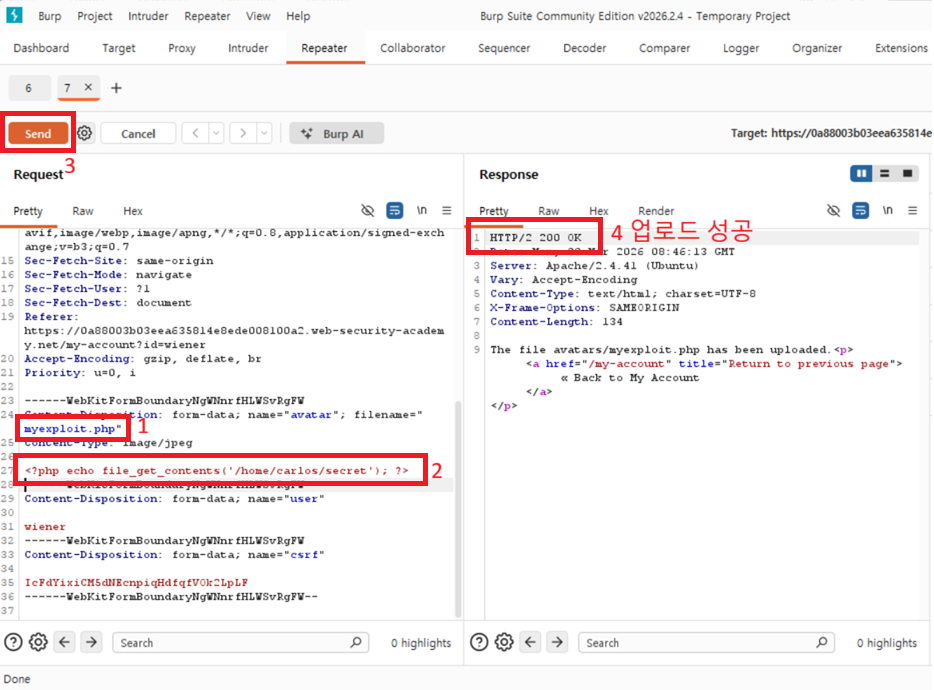The height and width of the screenshot is (690, 934).
Task: Switch to Dashboard tab
Action: [41, 48]
